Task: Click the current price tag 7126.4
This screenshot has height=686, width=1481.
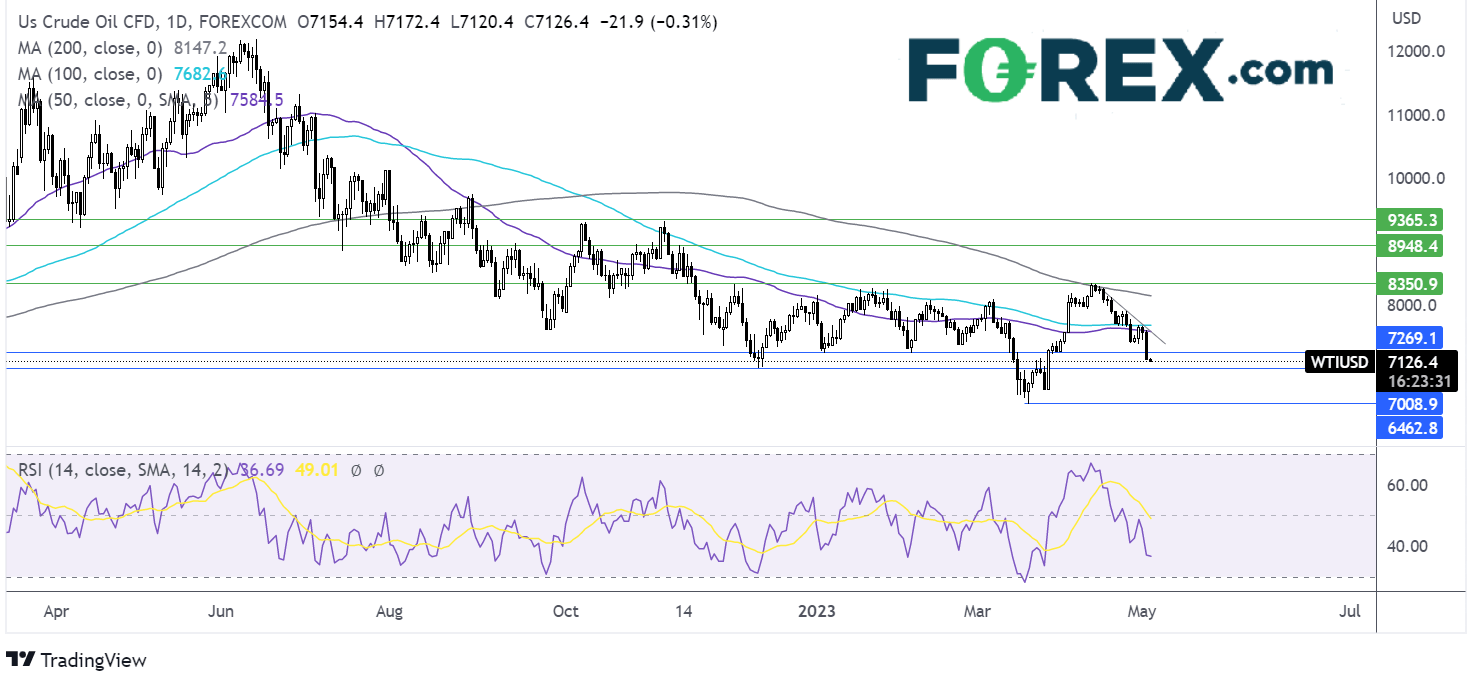Action: pyautogui.click(x=1414, y=361)
